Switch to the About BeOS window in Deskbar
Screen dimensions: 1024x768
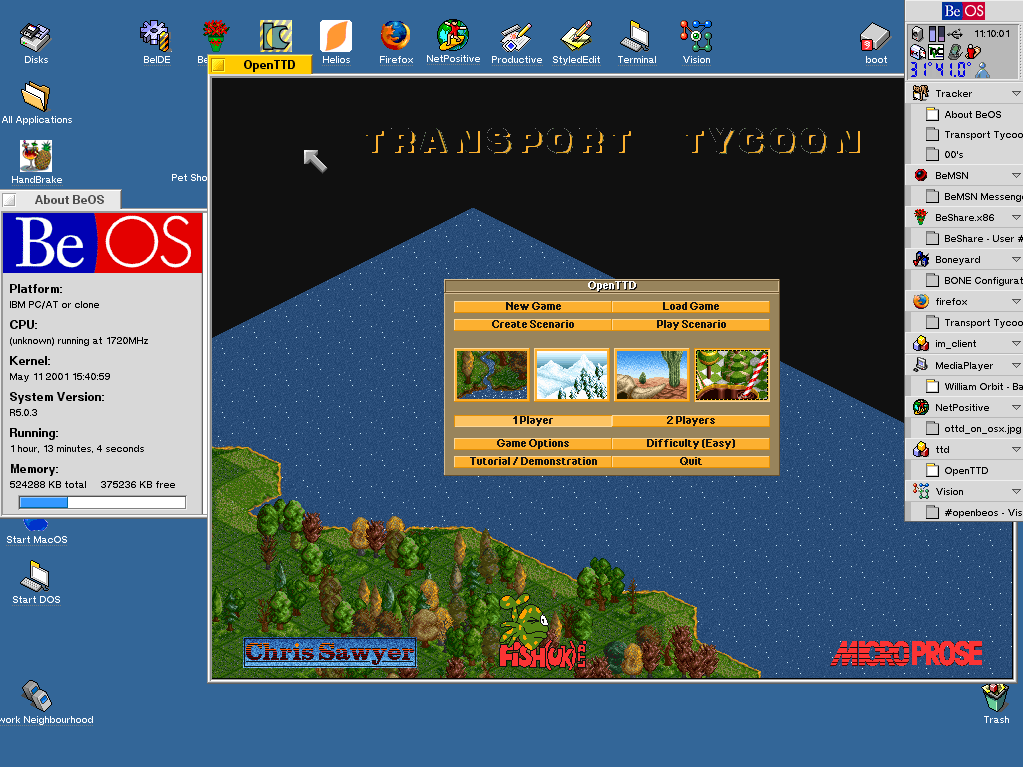(x=967, y=114)
